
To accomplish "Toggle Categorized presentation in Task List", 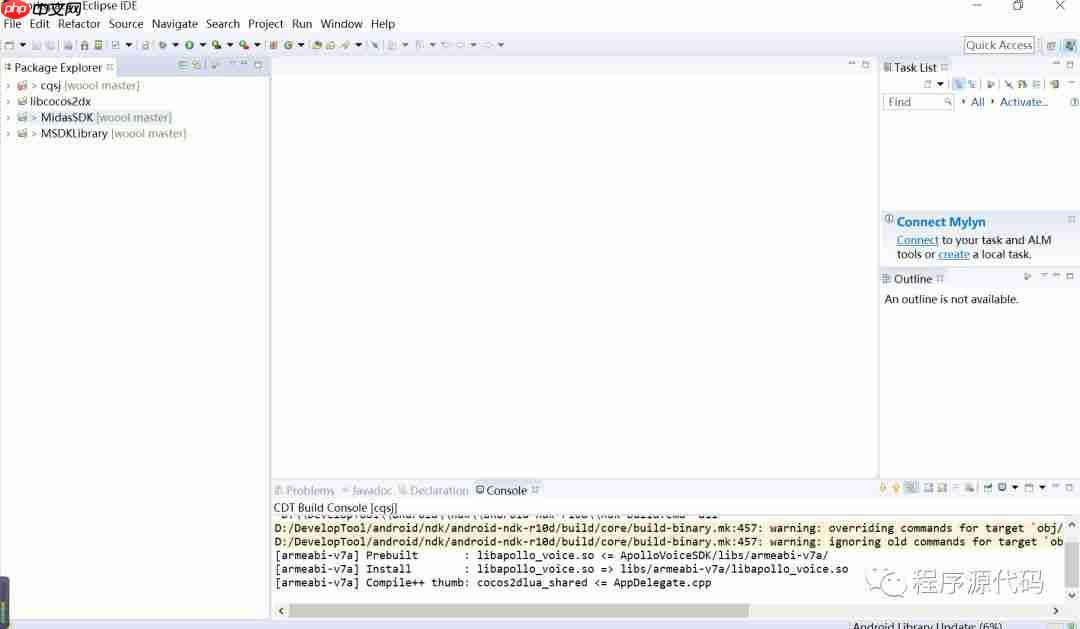I will pyautogui.click(x=958, y=84).
